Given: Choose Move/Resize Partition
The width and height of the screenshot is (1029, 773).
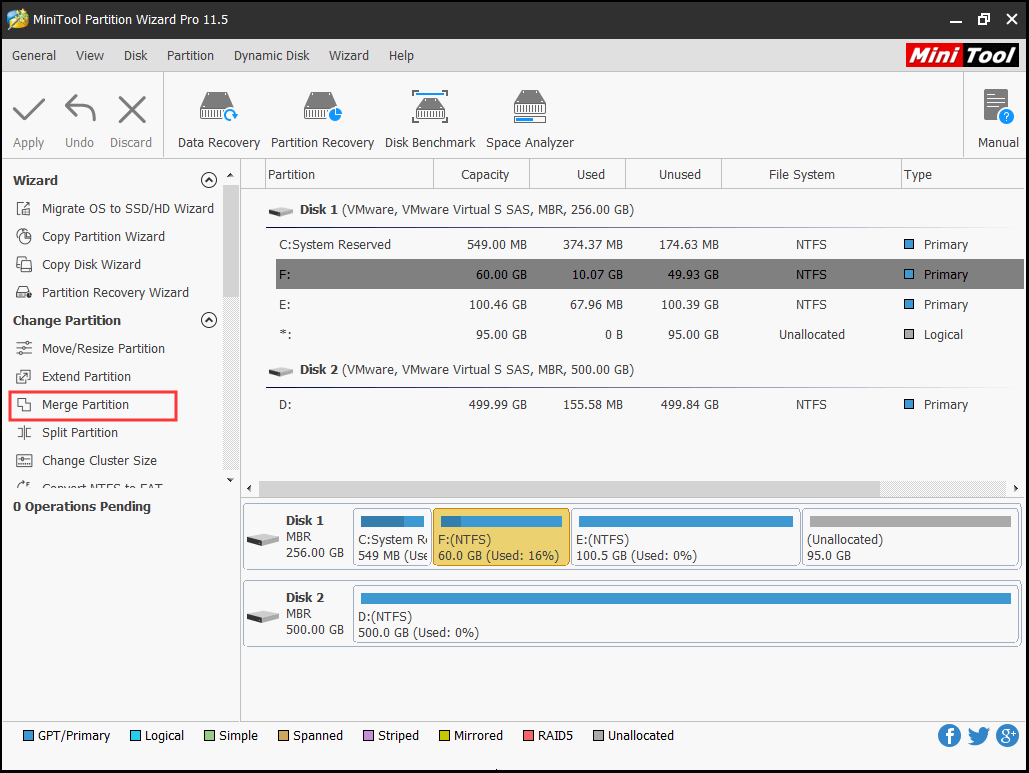Looking at the screenshot, I should point(91,348).
